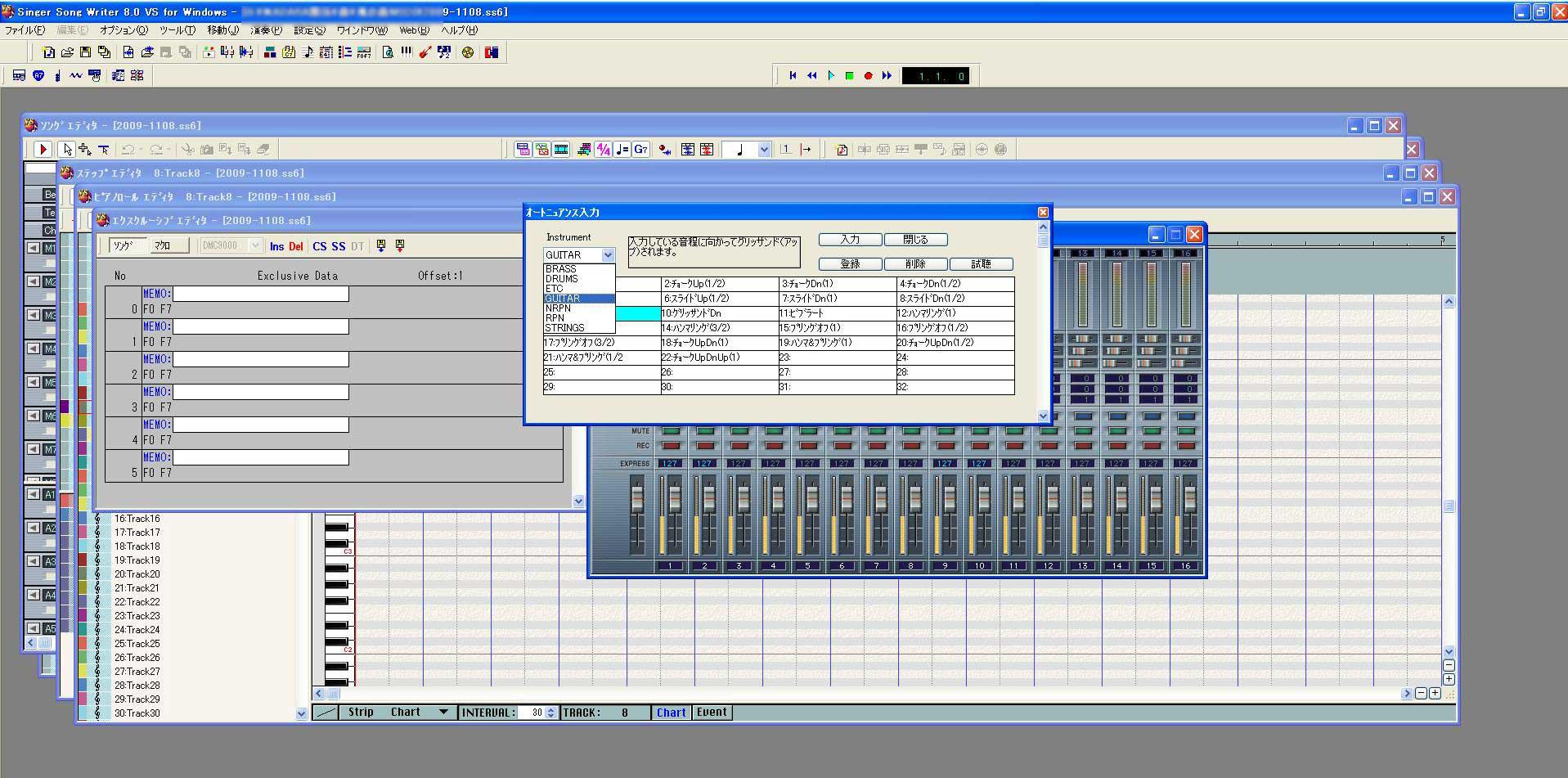Viewport: 1568px width, 778px height.
Task: Toggle REC for mixer channel 13
Action: click(x=1083, y=446)
